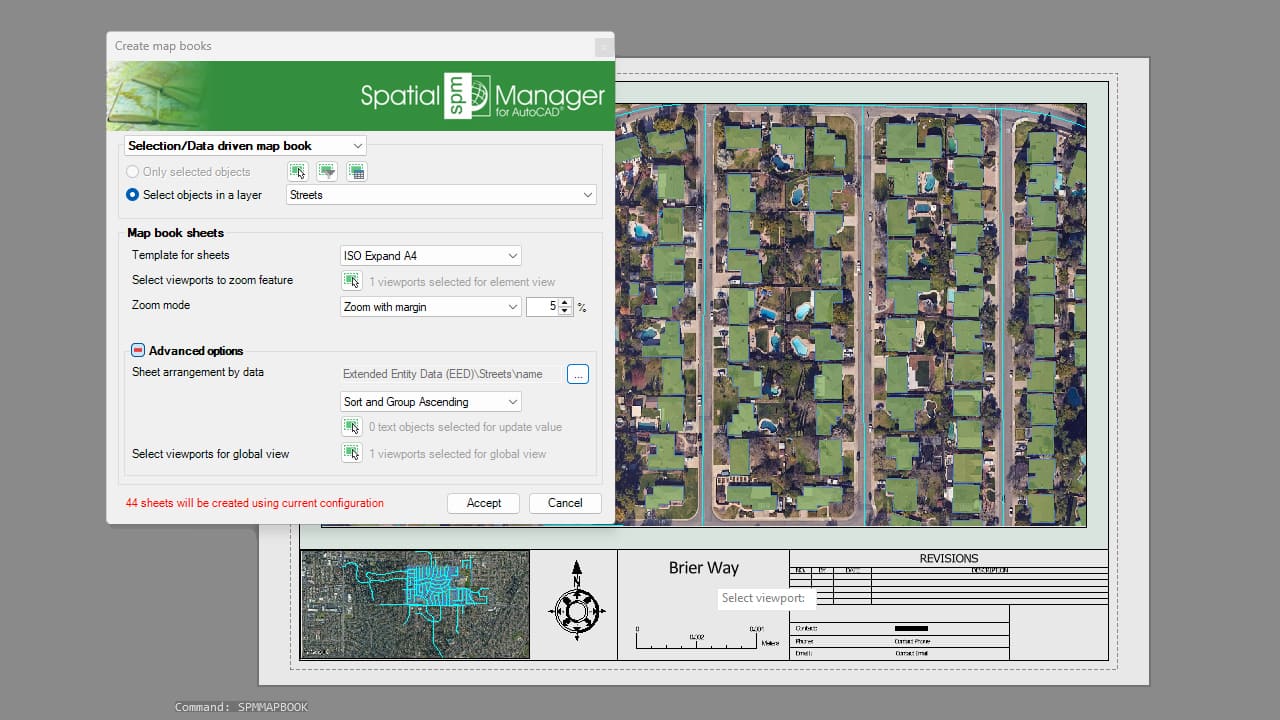Select the 'Select objects in a layer' radio button
Screen dimensions: 1280x720
click(133, 195)
